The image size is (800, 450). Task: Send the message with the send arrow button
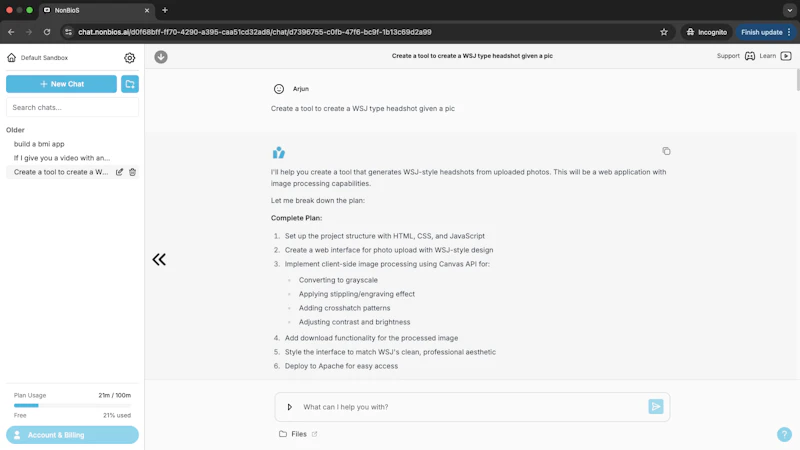[x=656, y=407]
